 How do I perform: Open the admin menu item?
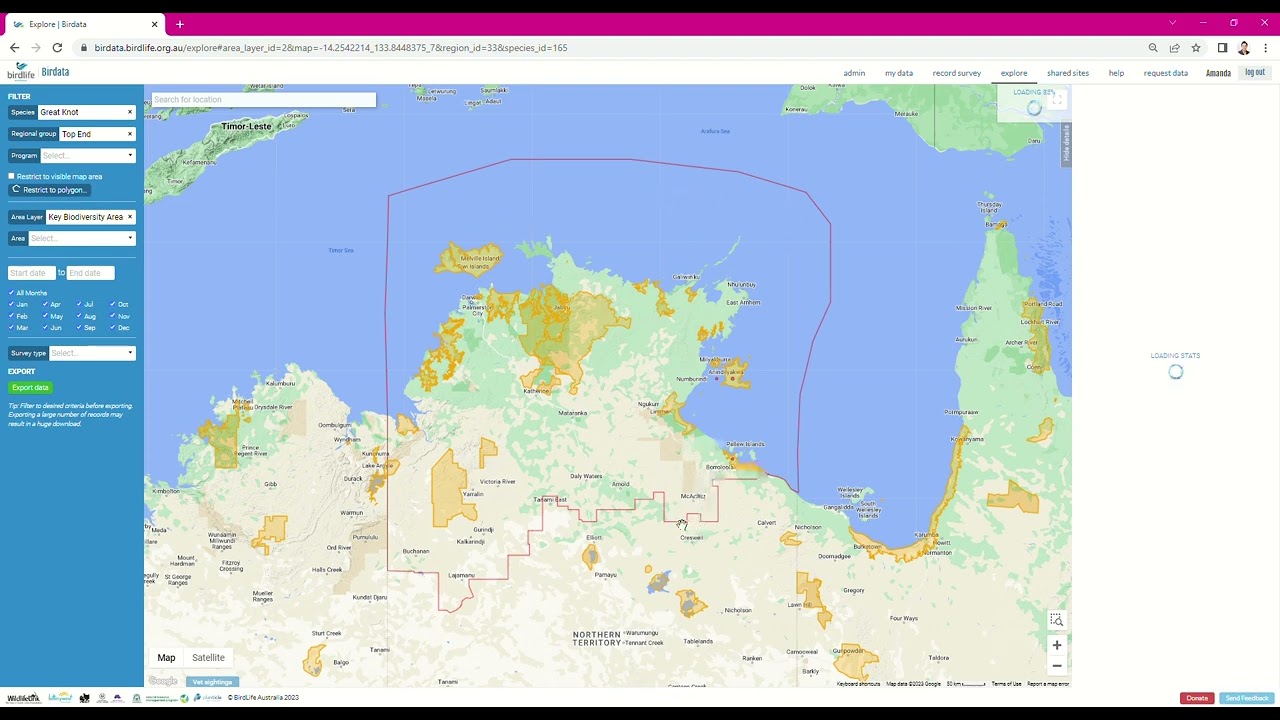854,73
